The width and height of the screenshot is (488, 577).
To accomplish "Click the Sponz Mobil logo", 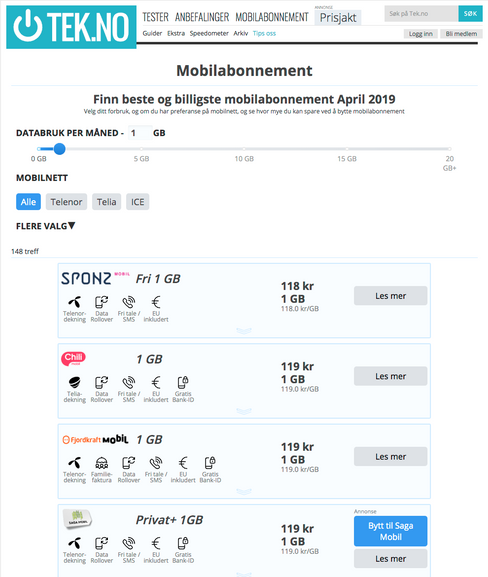I will point(95,279).
